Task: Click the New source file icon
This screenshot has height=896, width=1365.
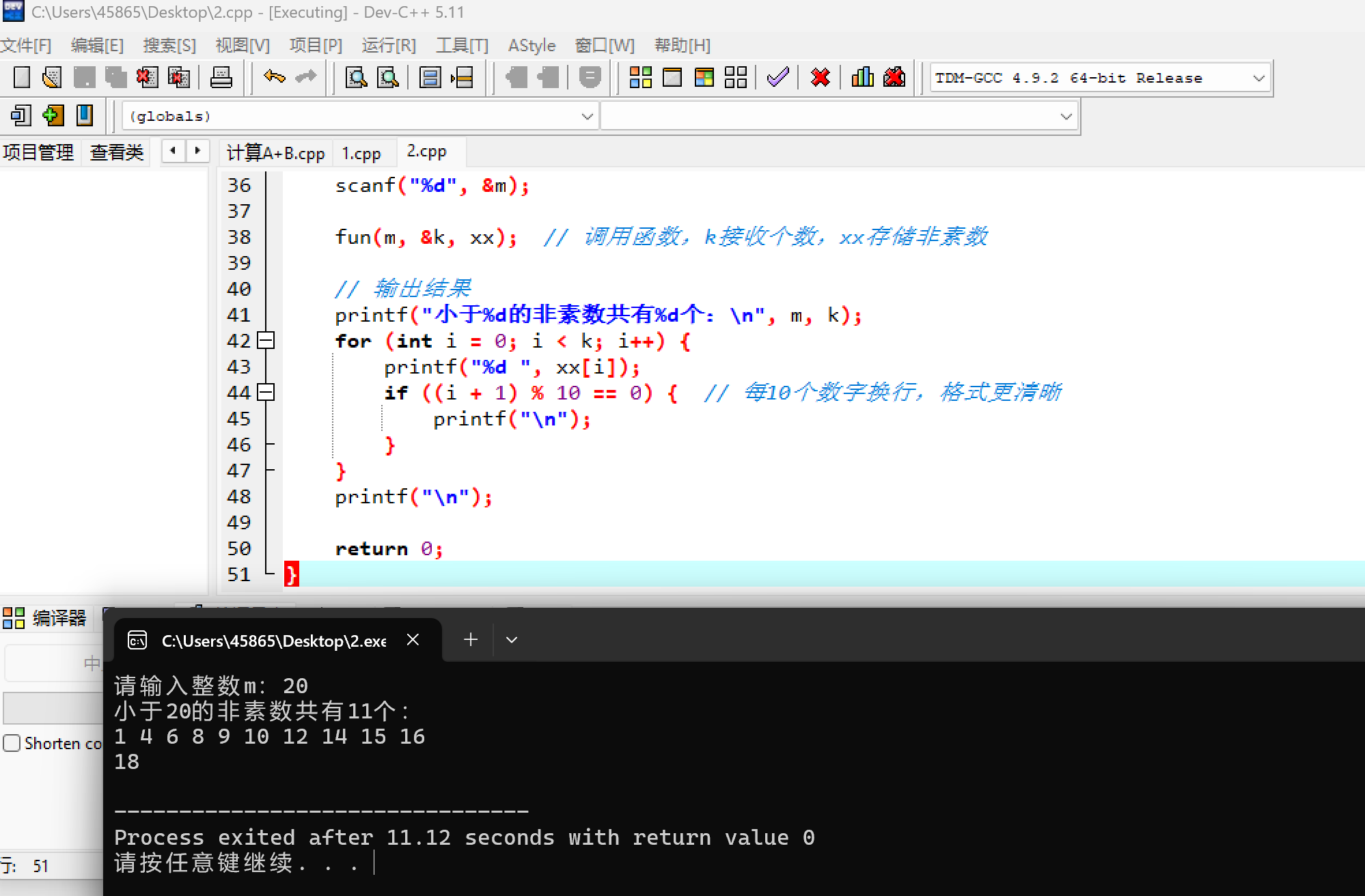Action: point(22,77)
